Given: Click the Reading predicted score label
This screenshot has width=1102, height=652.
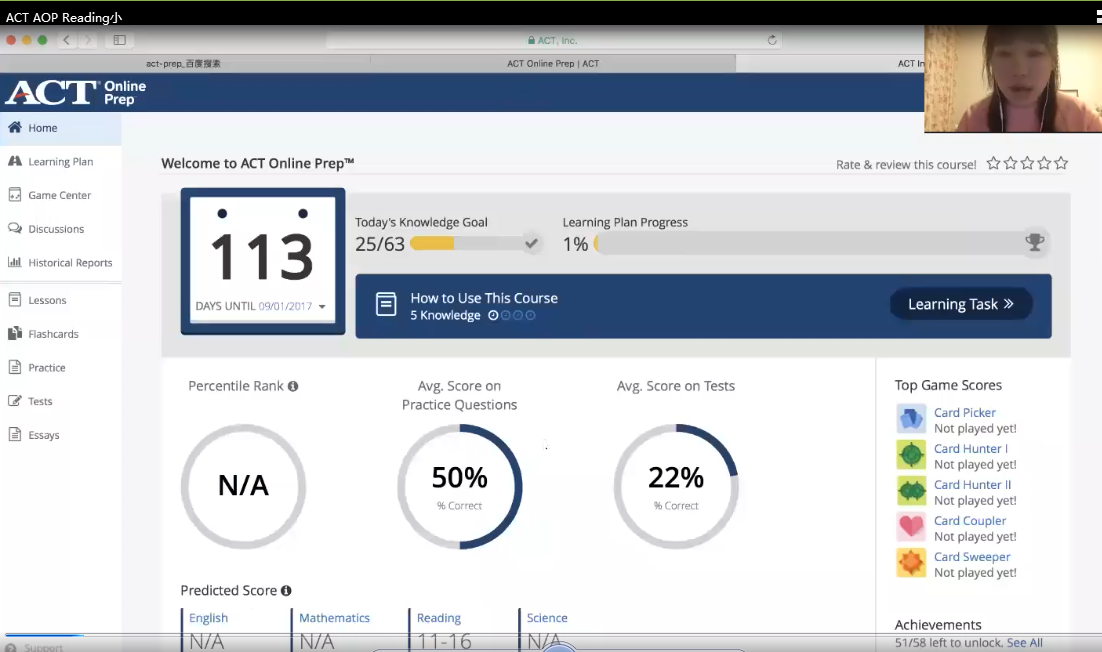Looking at the screenshot, I should [439, 618].
